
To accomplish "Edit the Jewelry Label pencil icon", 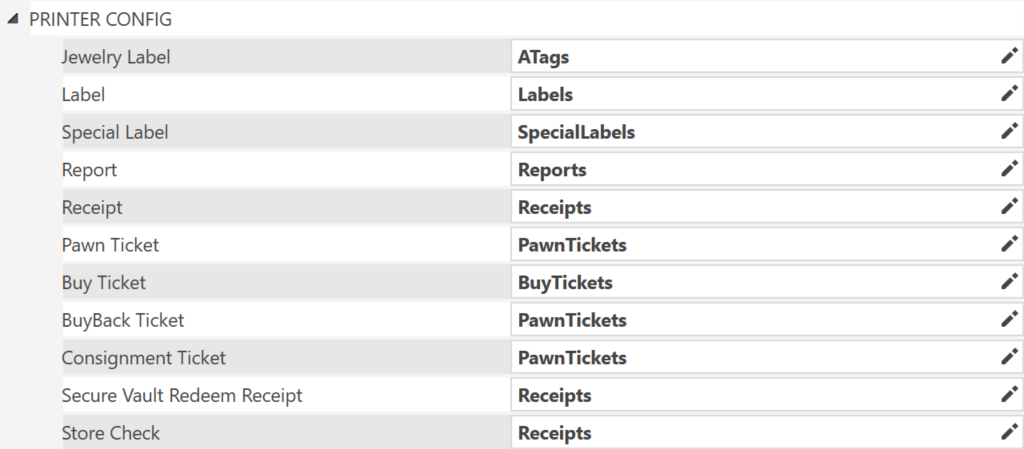I will [x=1009, y=56].
